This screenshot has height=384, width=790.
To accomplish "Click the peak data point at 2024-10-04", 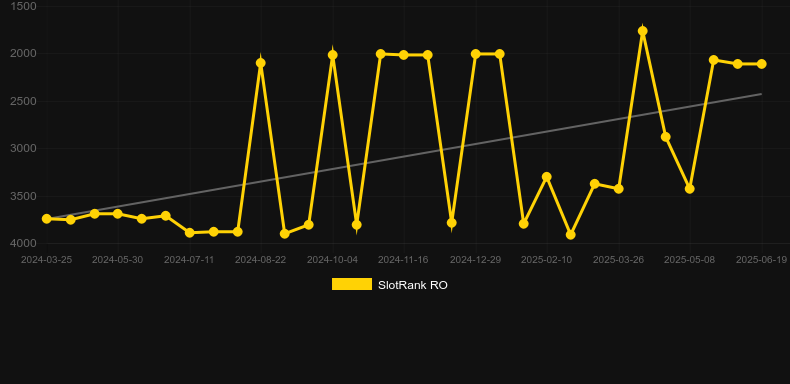I will [333, 55].
